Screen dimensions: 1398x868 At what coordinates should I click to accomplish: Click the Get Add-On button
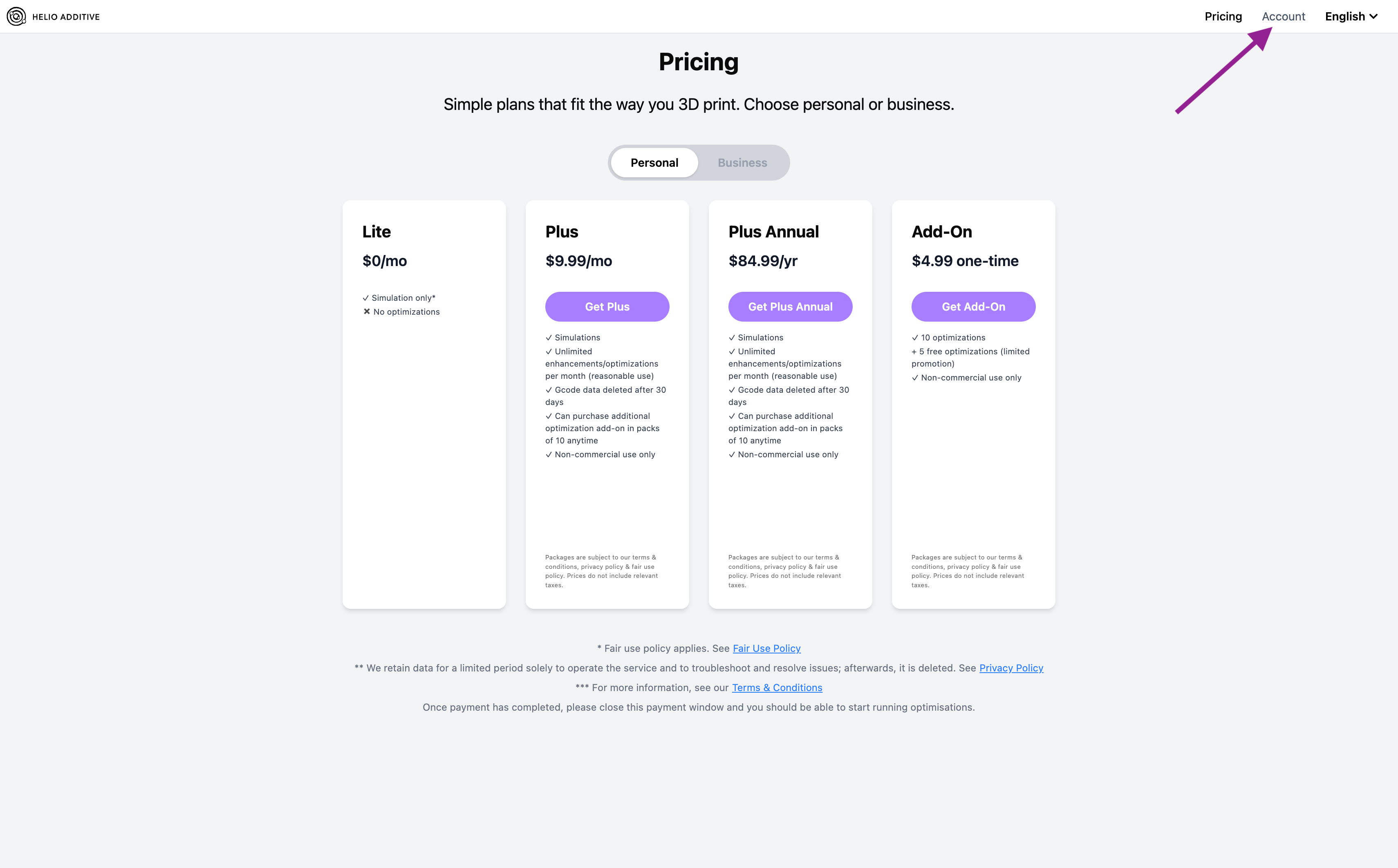973,306
